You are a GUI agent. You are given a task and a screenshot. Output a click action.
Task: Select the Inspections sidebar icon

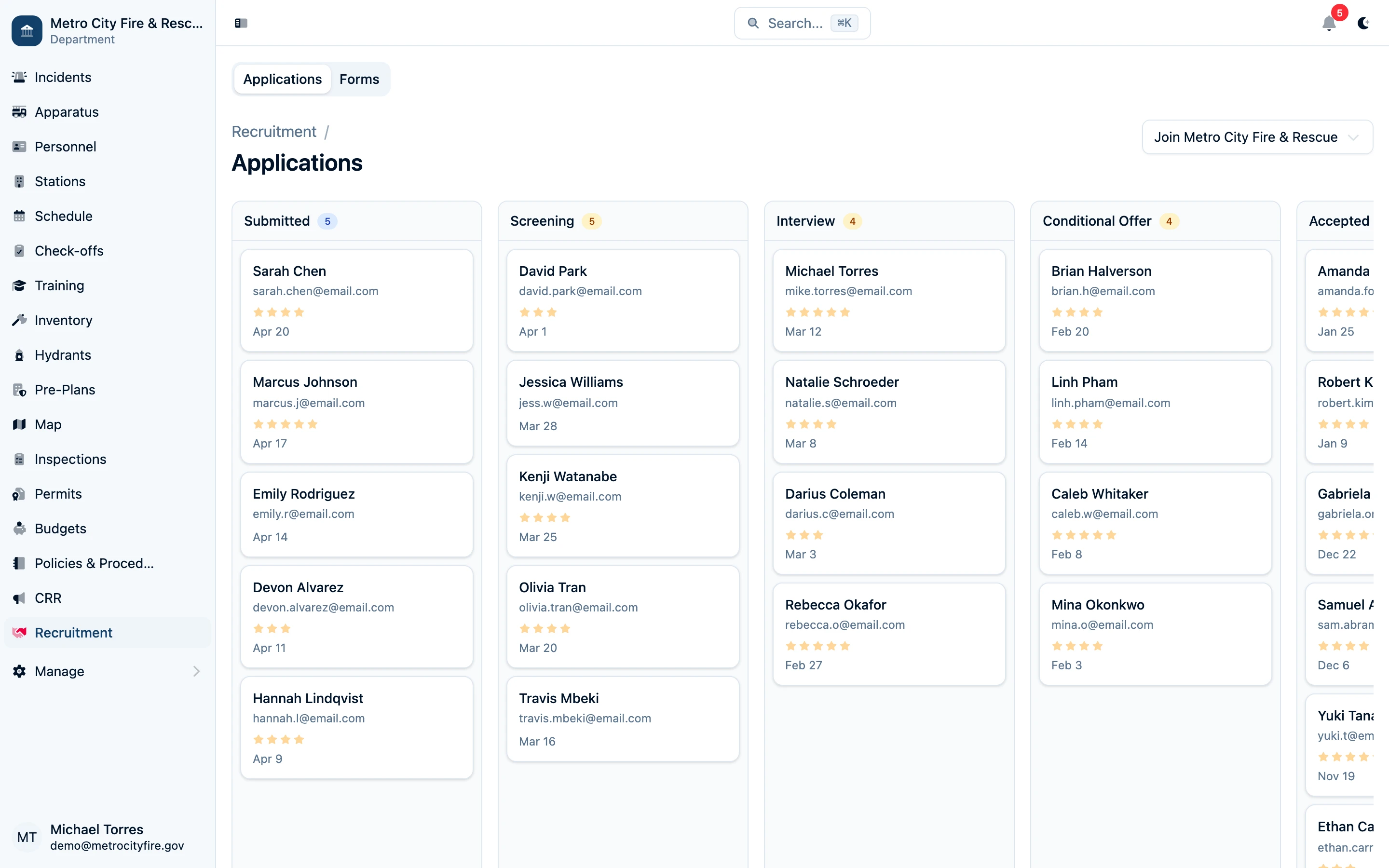19,459
